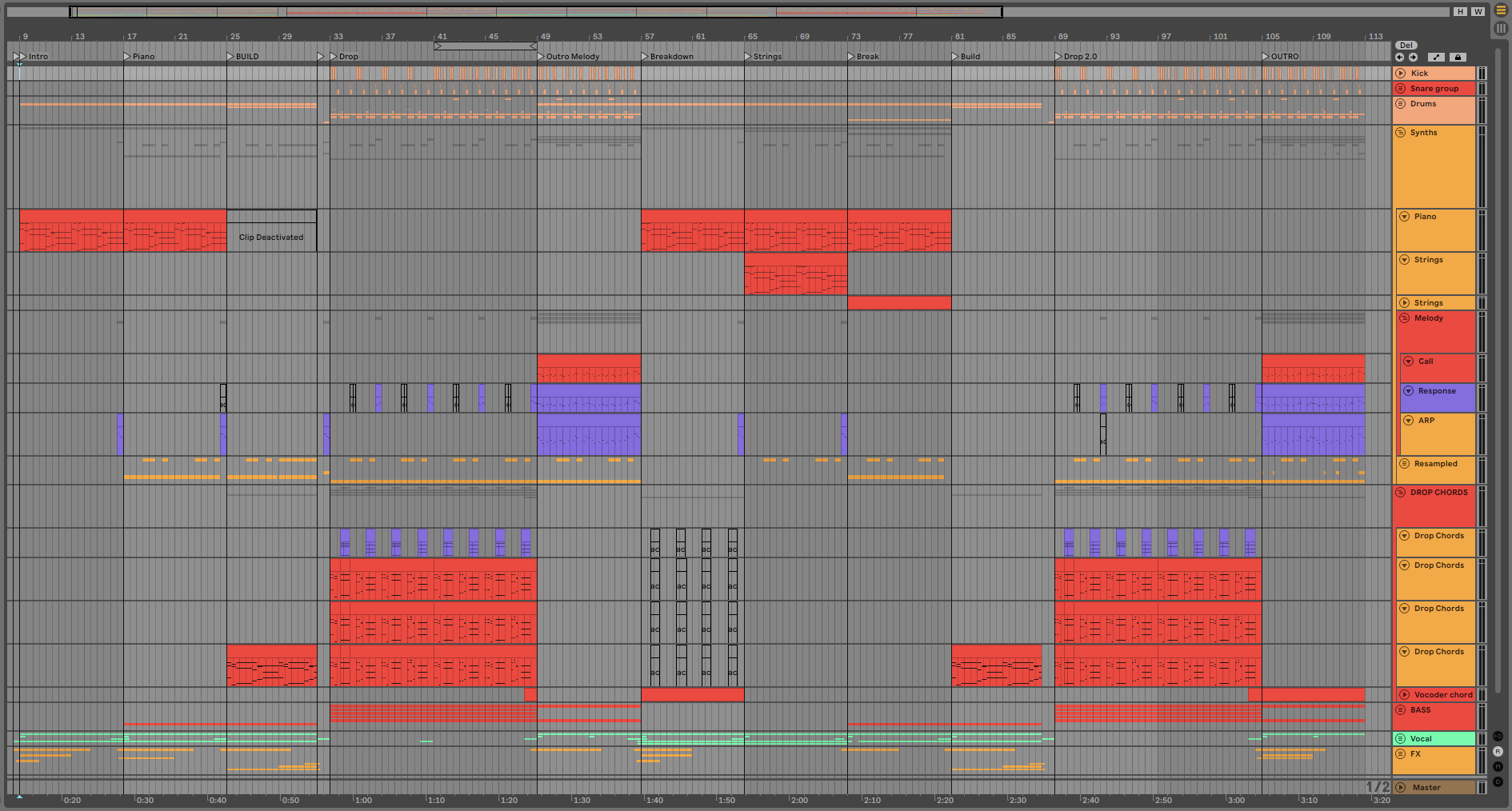Select the Strings locator marker

click(763, 57)
